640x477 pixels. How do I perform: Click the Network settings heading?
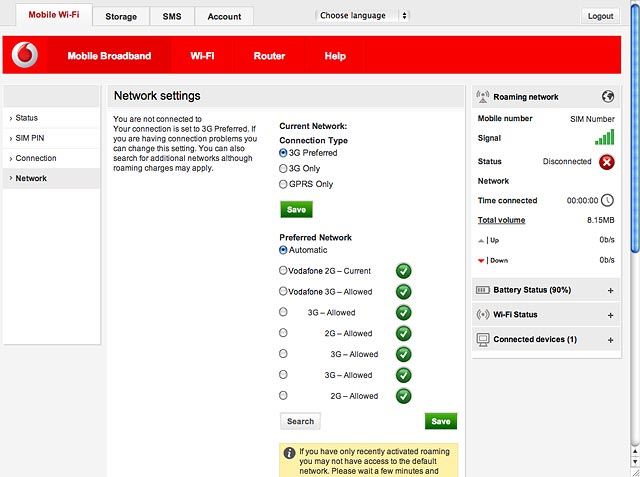click(x=157, y=96)
